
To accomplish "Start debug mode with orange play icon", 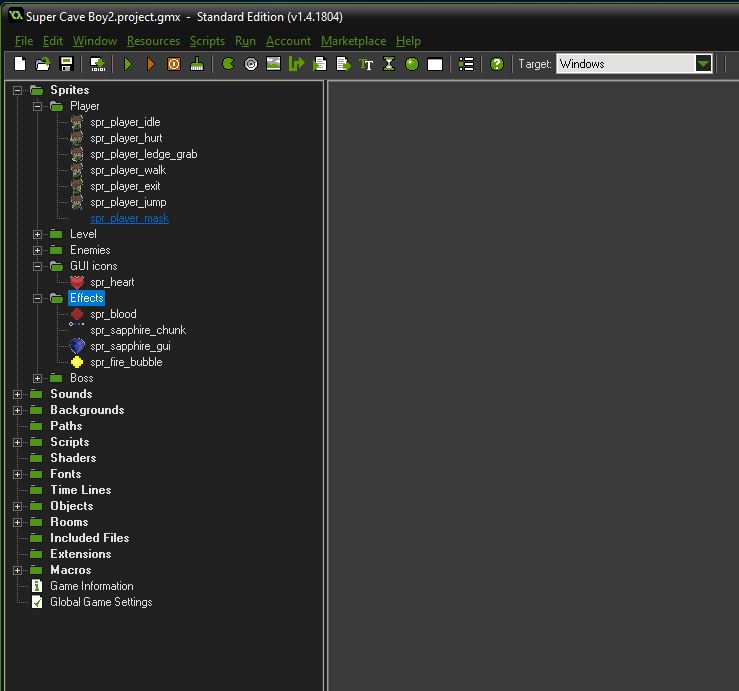I will tap(151, 64).
